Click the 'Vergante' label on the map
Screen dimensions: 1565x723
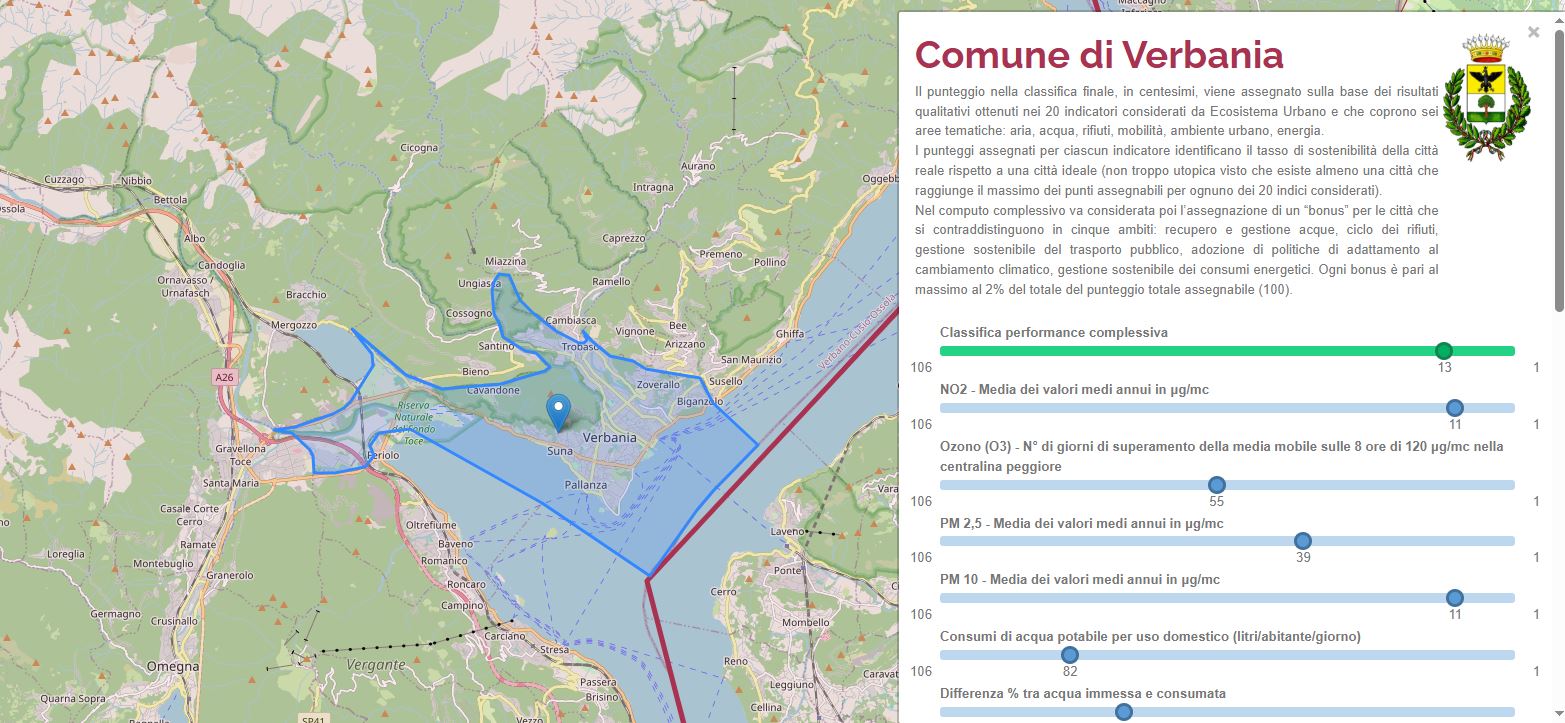[376, 664]
